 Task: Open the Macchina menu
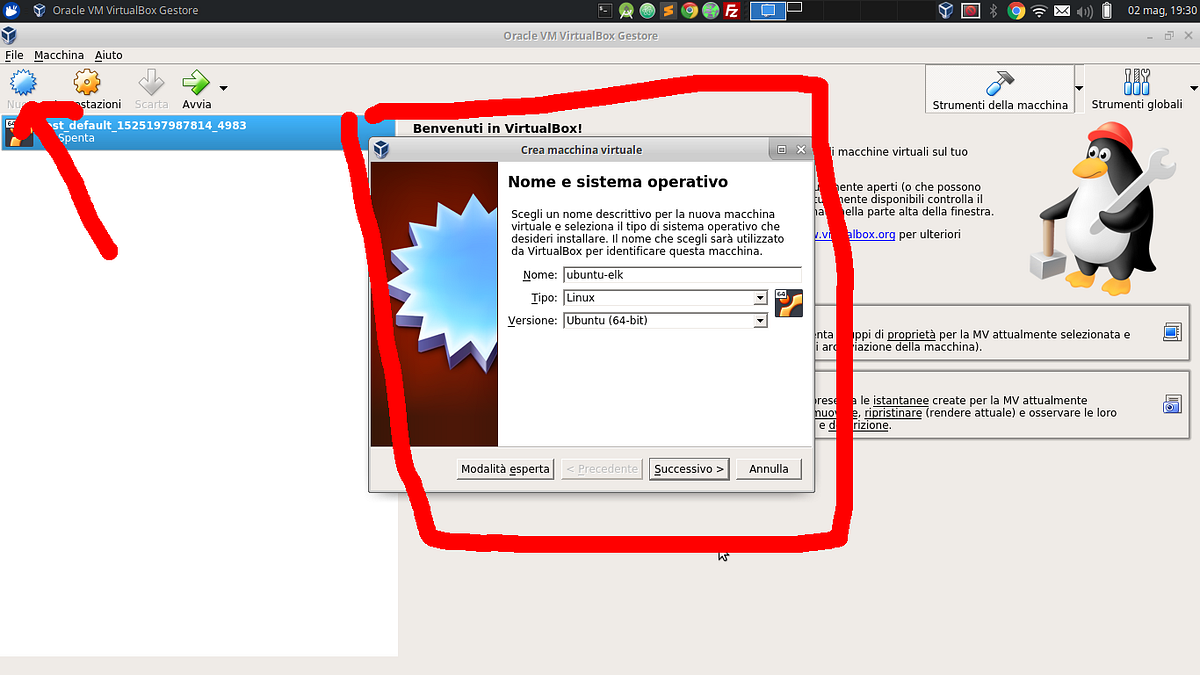coord(59,55)
